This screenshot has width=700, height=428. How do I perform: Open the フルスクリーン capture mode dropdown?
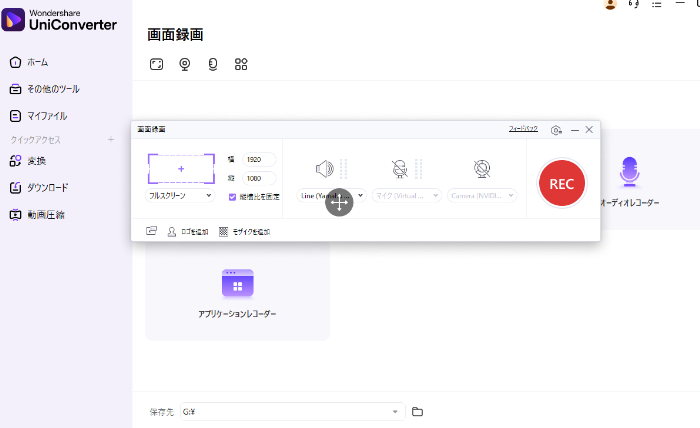tap(180, 195)
